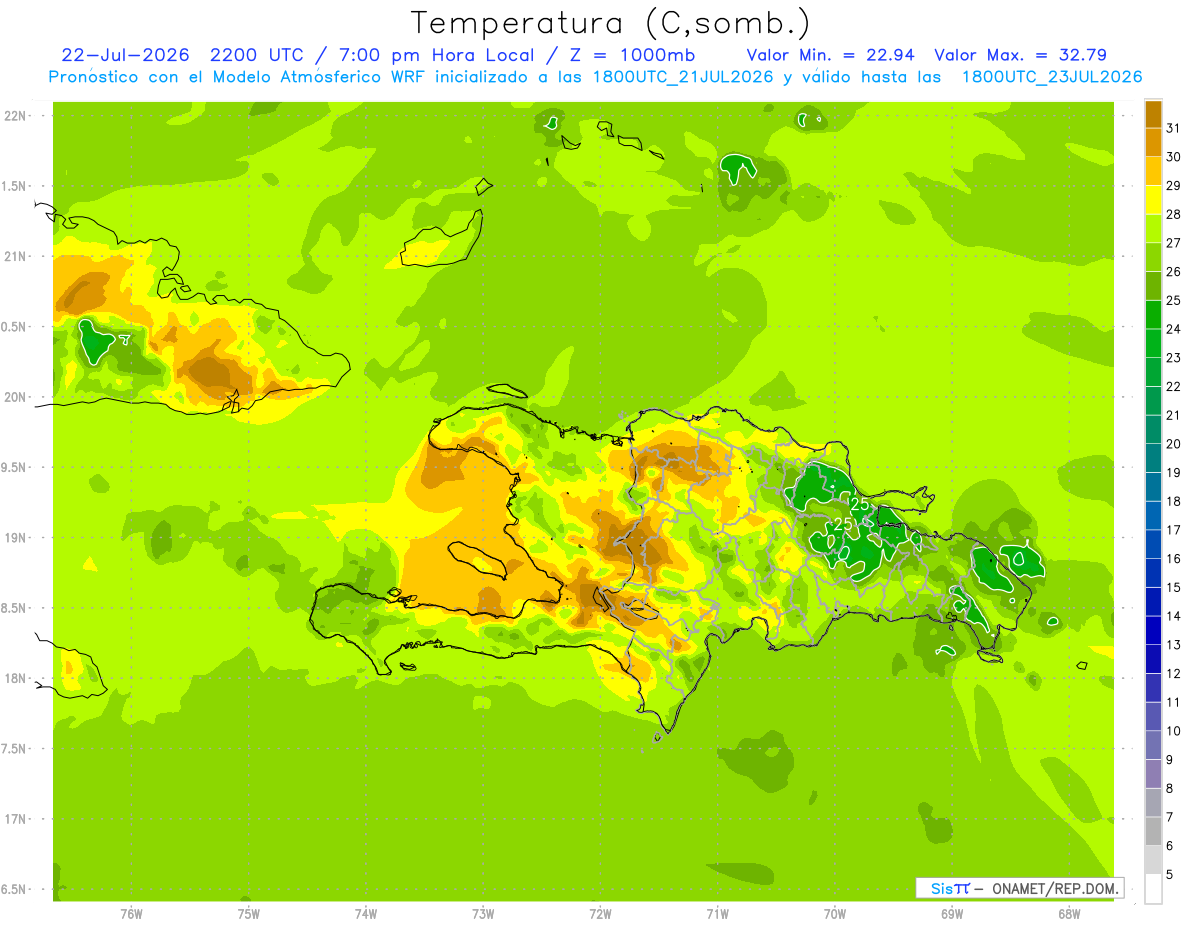The width and height of the screenshot is (1200, 927).
Task: Click the "9.5N" latitude label
Action: (x=14, y=467)
